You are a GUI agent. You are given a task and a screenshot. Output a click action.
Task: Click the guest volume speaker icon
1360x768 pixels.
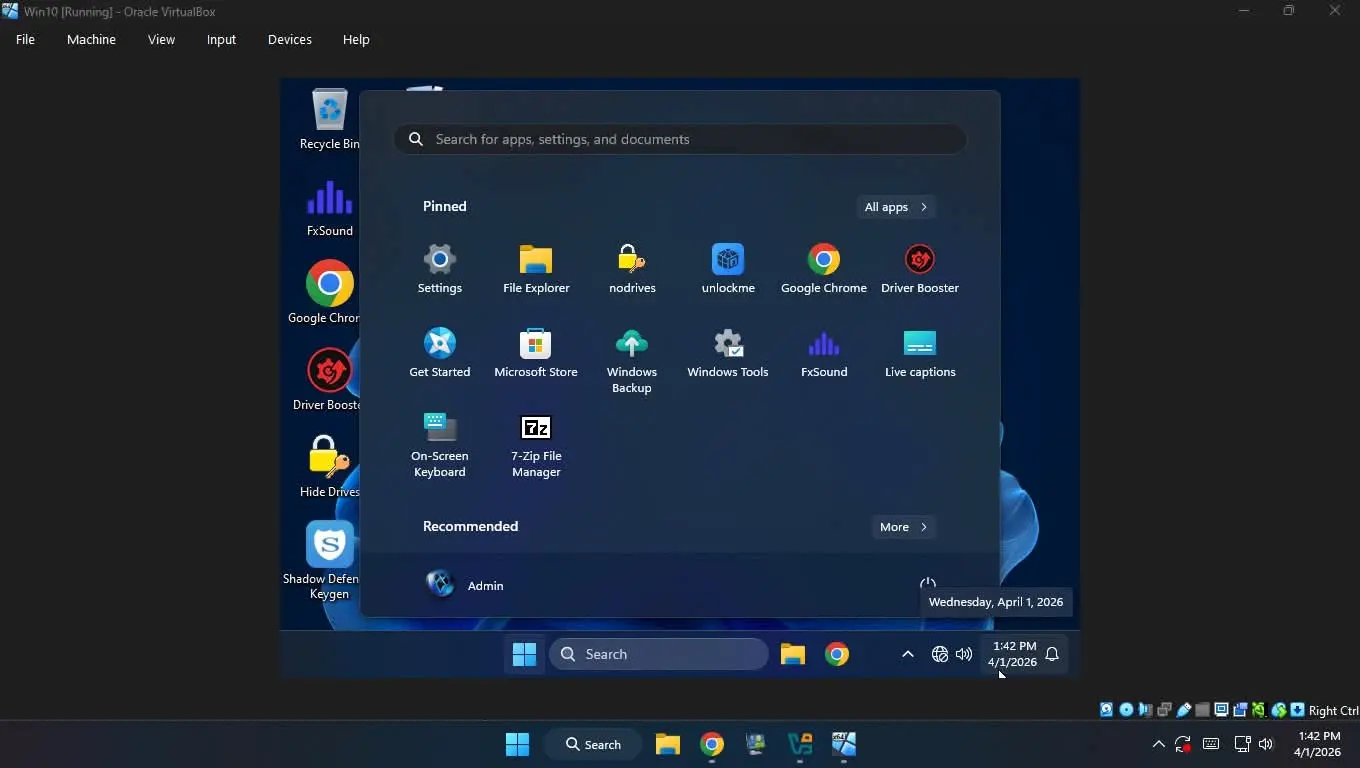tap(964, 654)
